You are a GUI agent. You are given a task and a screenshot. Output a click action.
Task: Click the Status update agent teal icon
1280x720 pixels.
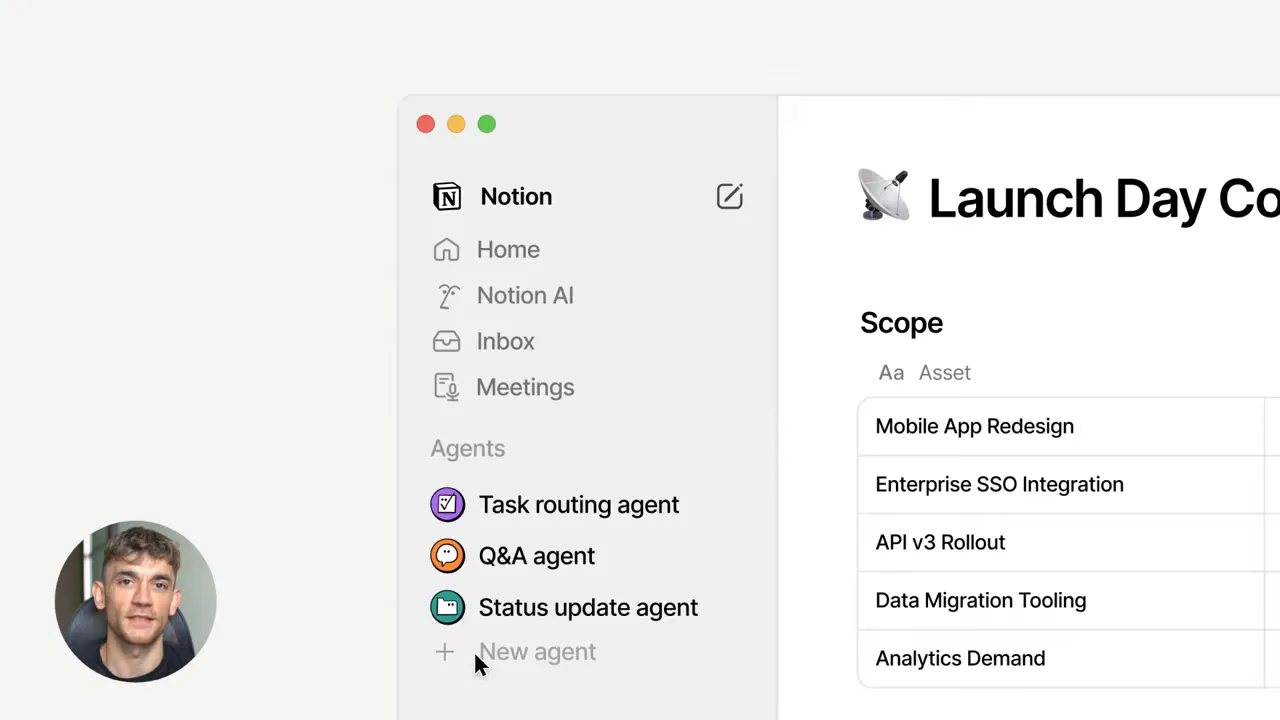(447, 607)
